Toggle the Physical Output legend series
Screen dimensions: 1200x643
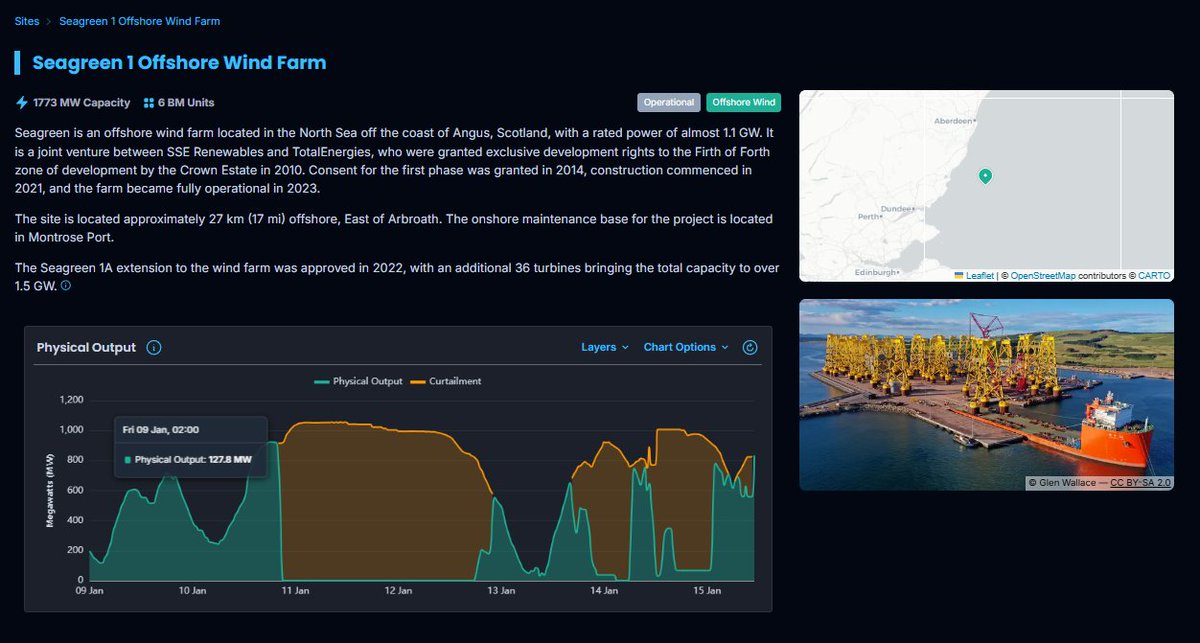click(358, 381)
